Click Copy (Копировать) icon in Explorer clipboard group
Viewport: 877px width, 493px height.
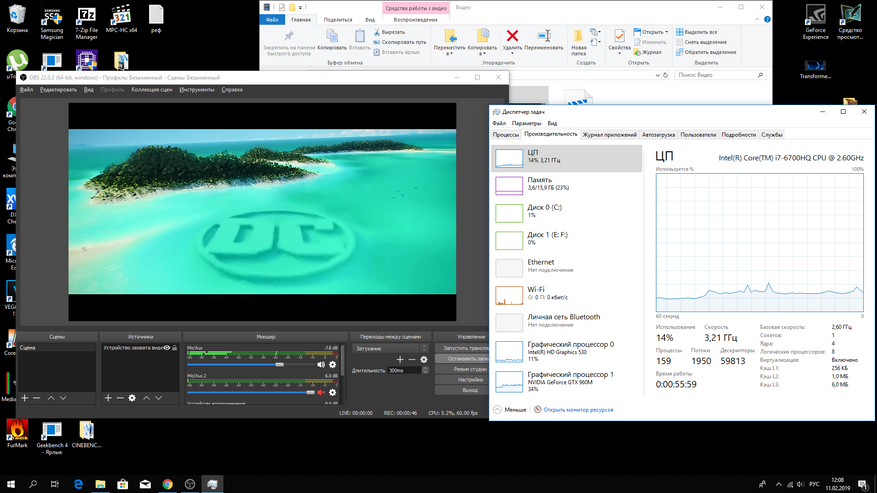click(332, 40)
